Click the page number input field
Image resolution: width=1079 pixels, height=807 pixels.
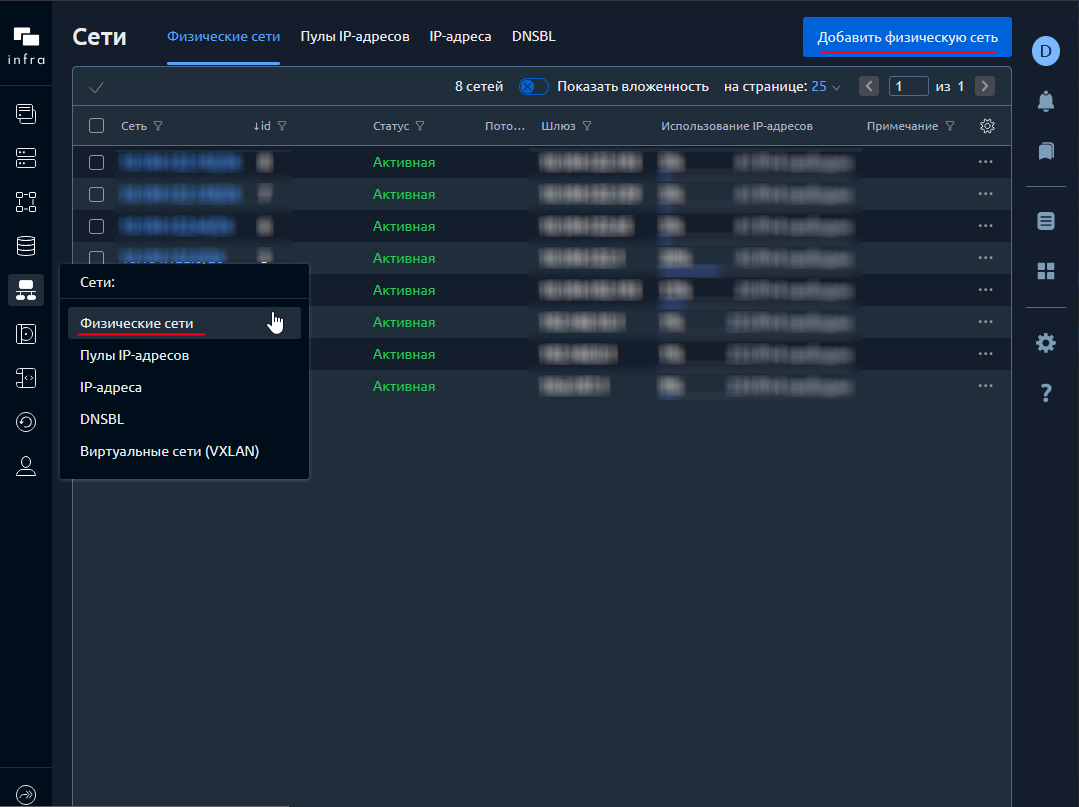tap(908, 86)
